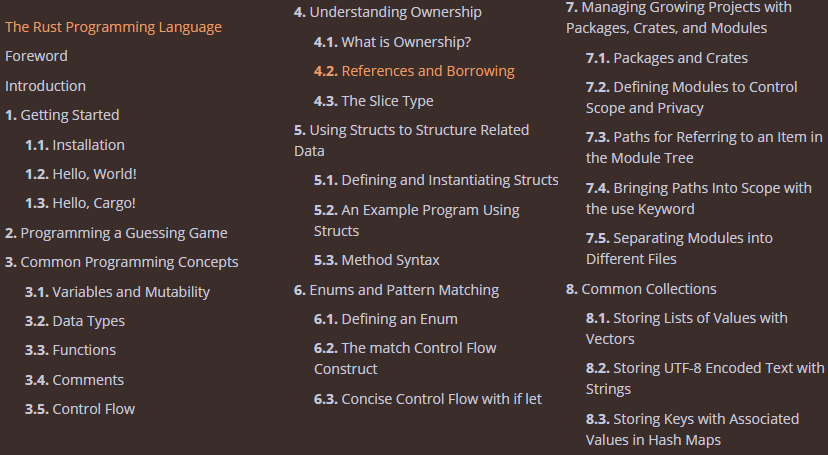Open 5.3 Method Syntax section
This screenshot has width=828, height=455.
(x=377, y=260)
